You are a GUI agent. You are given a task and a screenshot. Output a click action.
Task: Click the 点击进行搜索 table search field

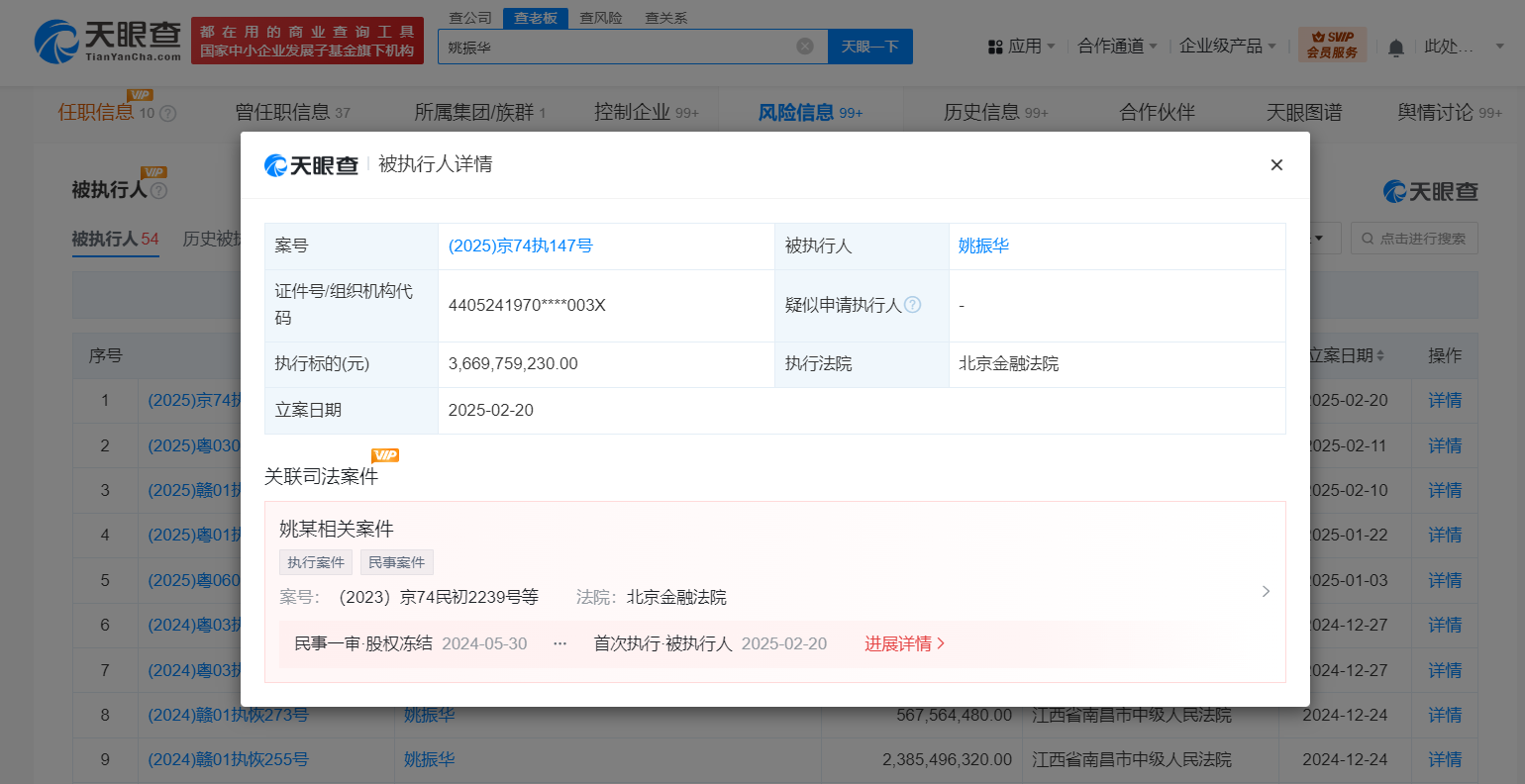click(x=1414, y=239)
